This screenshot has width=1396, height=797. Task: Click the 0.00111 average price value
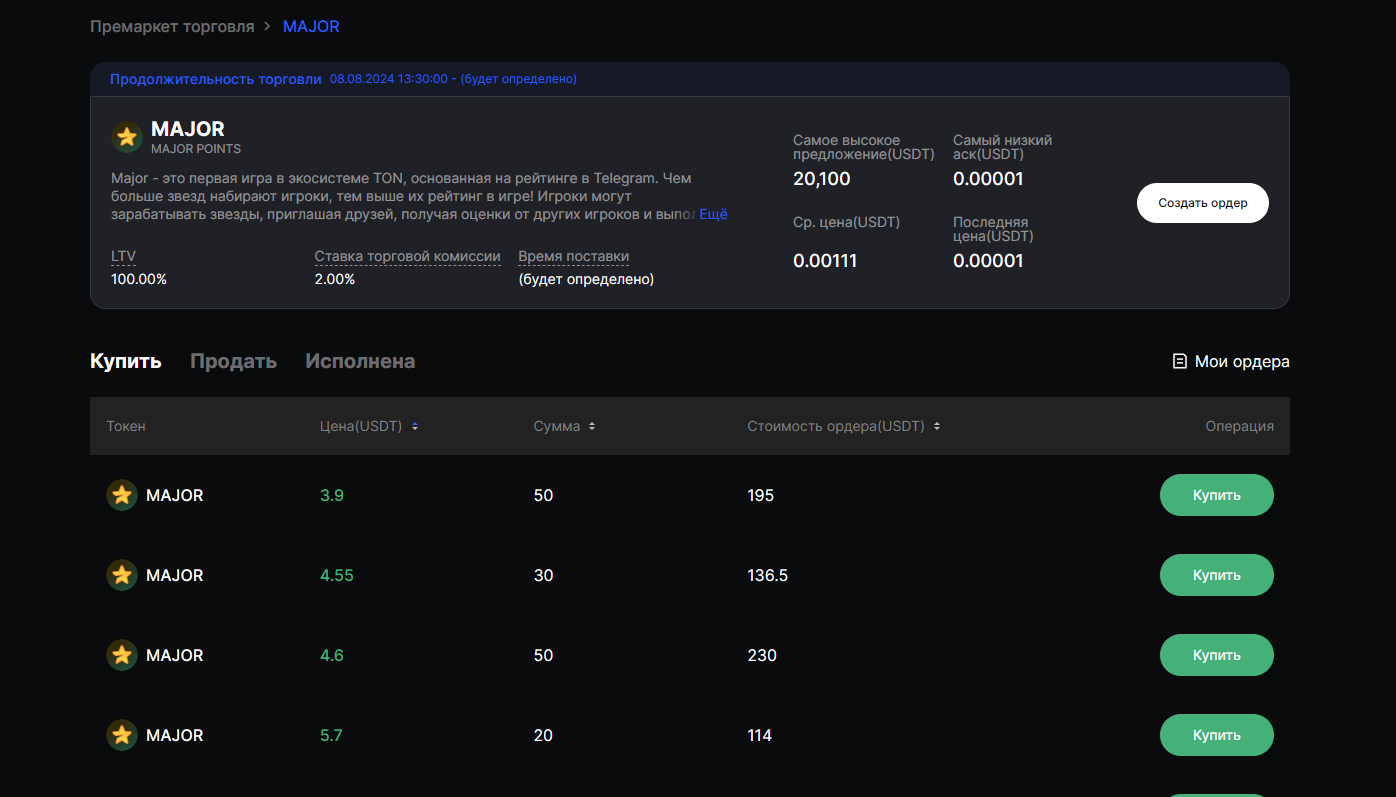pyautogui.click(x=825, y=261)
